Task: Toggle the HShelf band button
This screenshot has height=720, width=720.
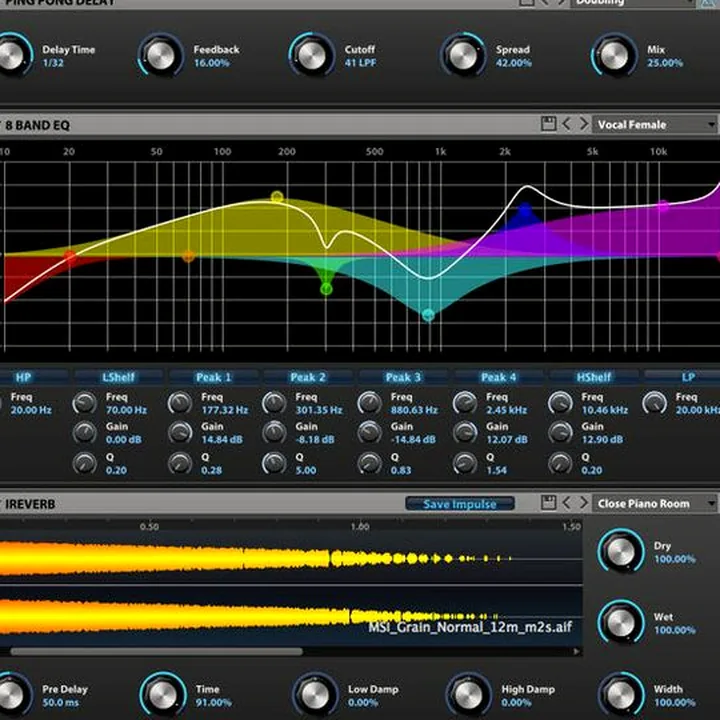Action: click(594, 377)
